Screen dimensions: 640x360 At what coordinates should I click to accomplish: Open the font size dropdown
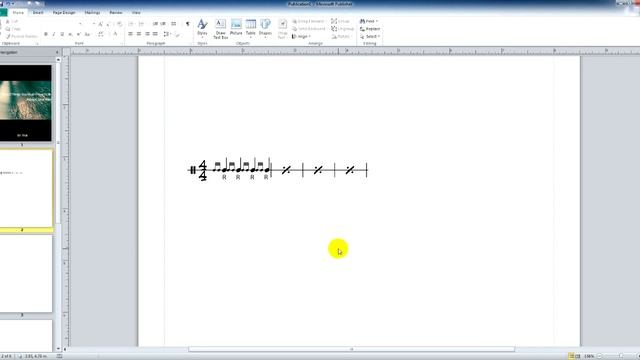tap(94, 24)
